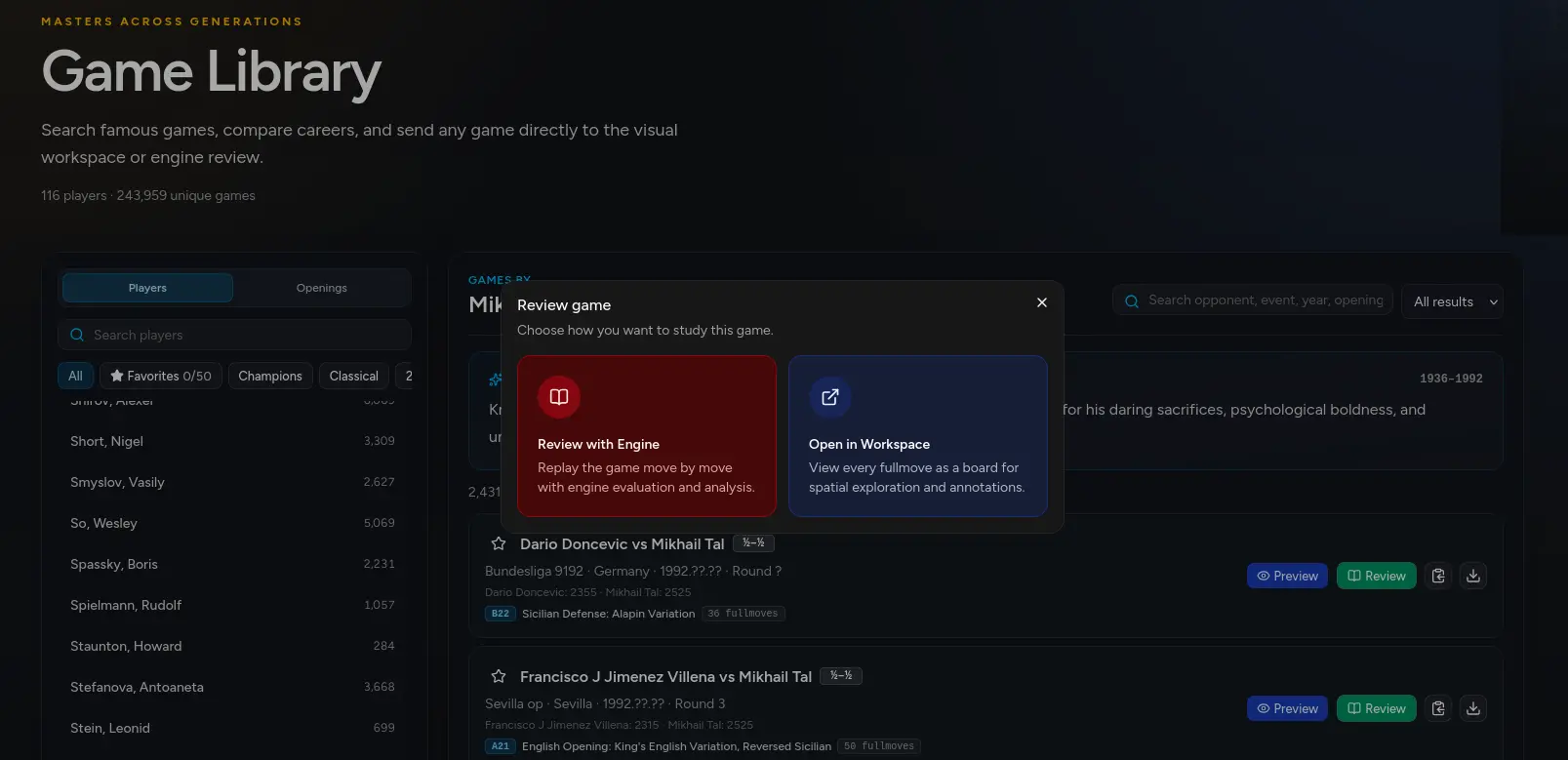This screenshot has width=1568, height=760.
Task: Click the search opponent, event, year field
Action: point(1253,300)
